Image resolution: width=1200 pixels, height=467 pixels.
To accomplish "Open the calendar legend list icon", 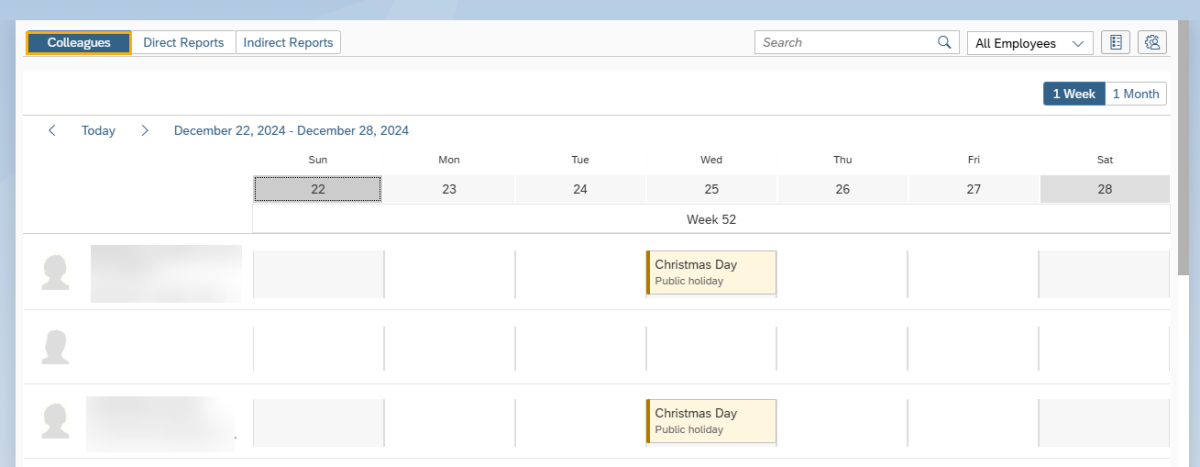I will (x=1115, y=43).
